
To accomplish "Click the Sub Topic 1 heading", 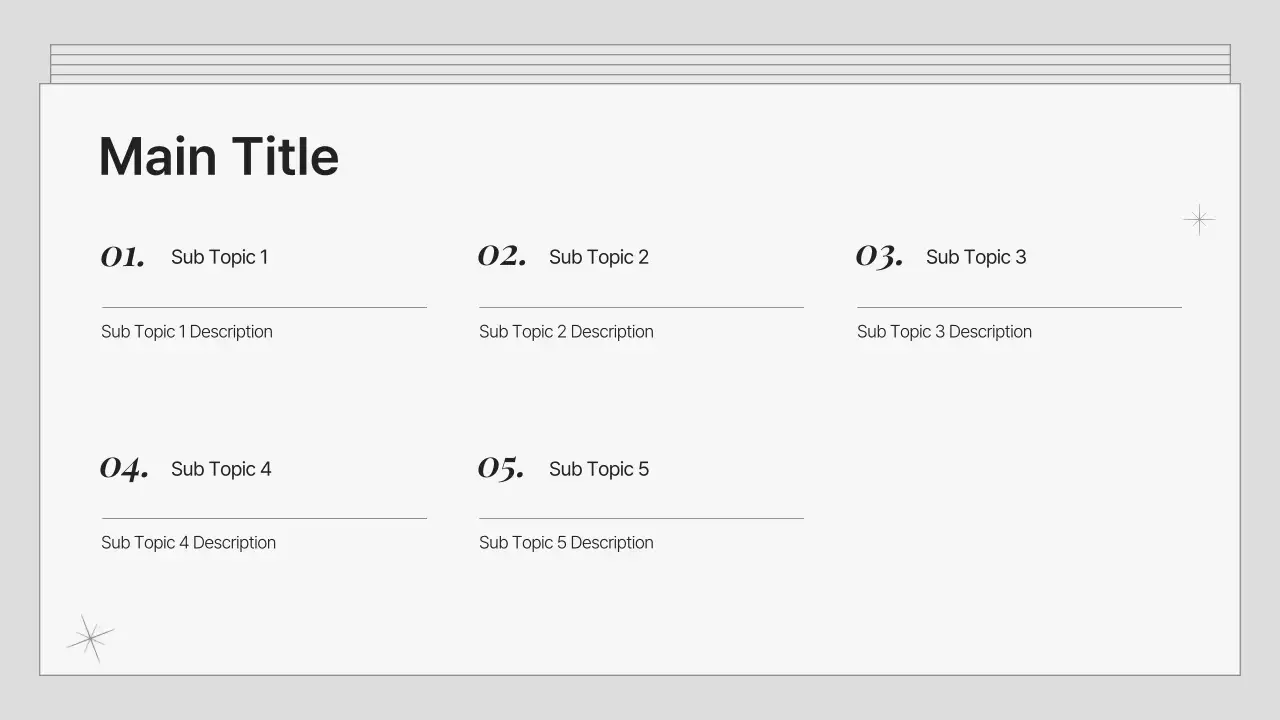I will pos(219,257).
